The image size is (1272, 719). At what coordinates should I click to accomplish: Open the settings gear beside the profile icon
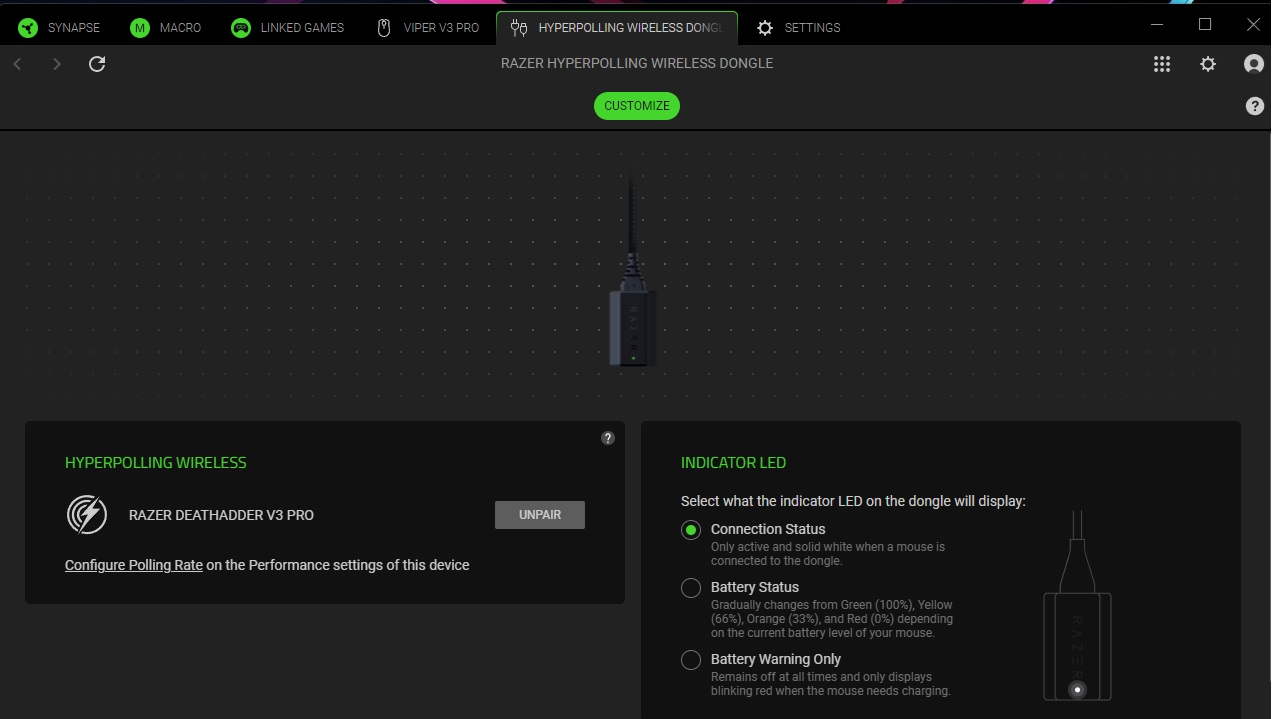[1208, 64]
